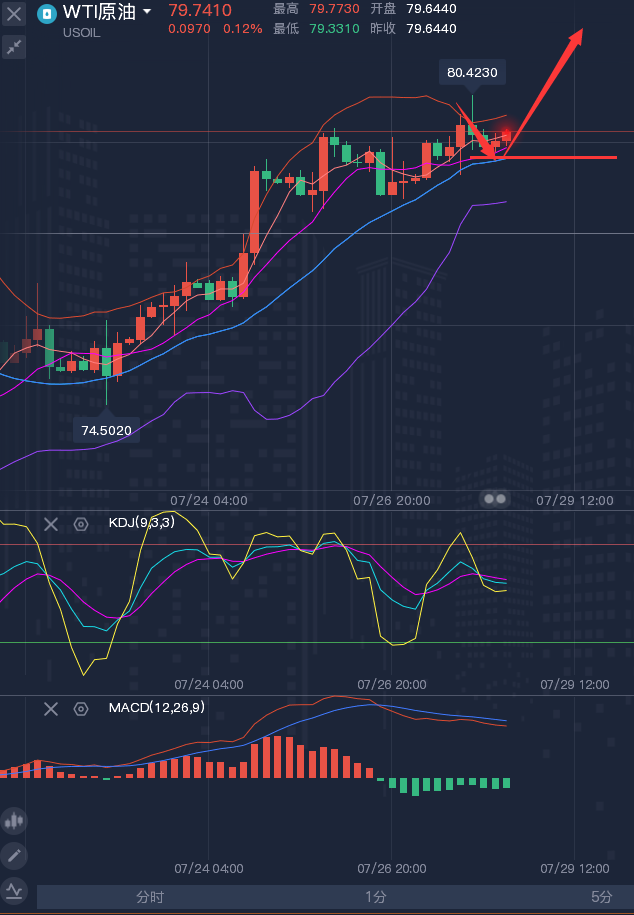Click the 昨收 previous close 79.6440

click(431, 29)
